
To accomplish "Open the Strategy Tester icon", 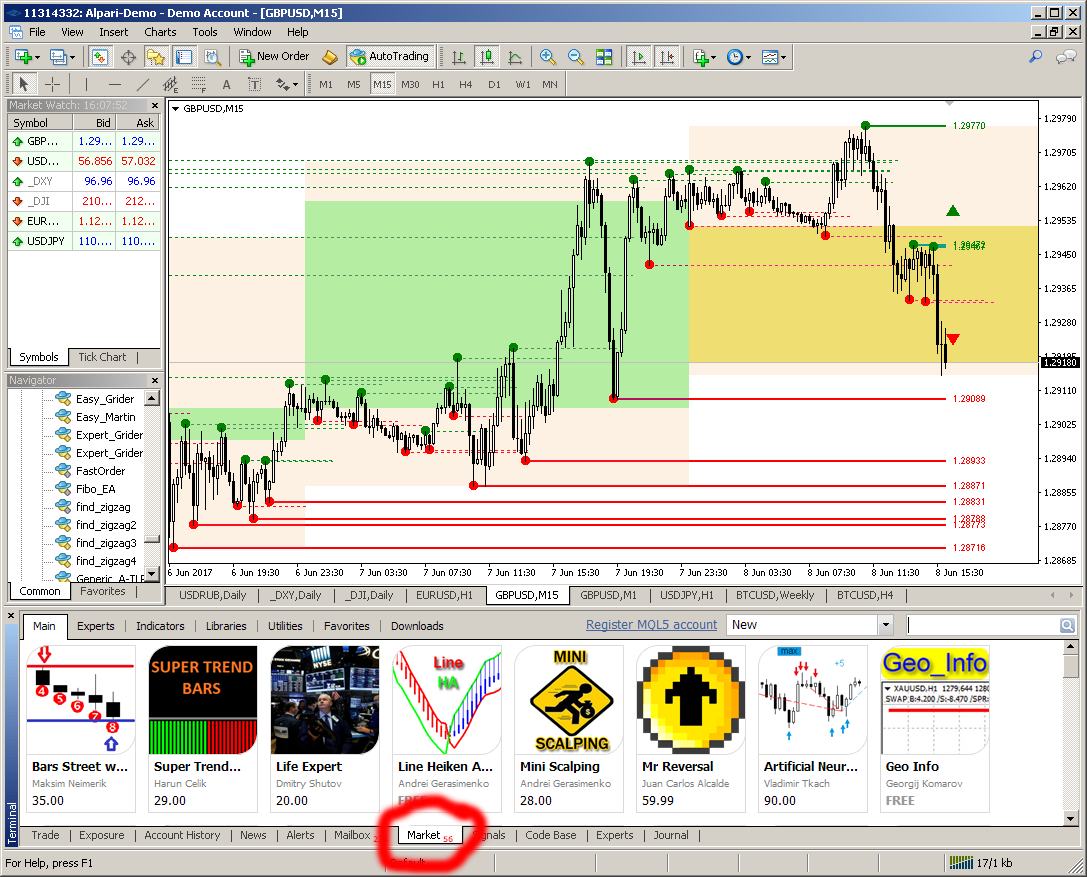I will (212, 57).
